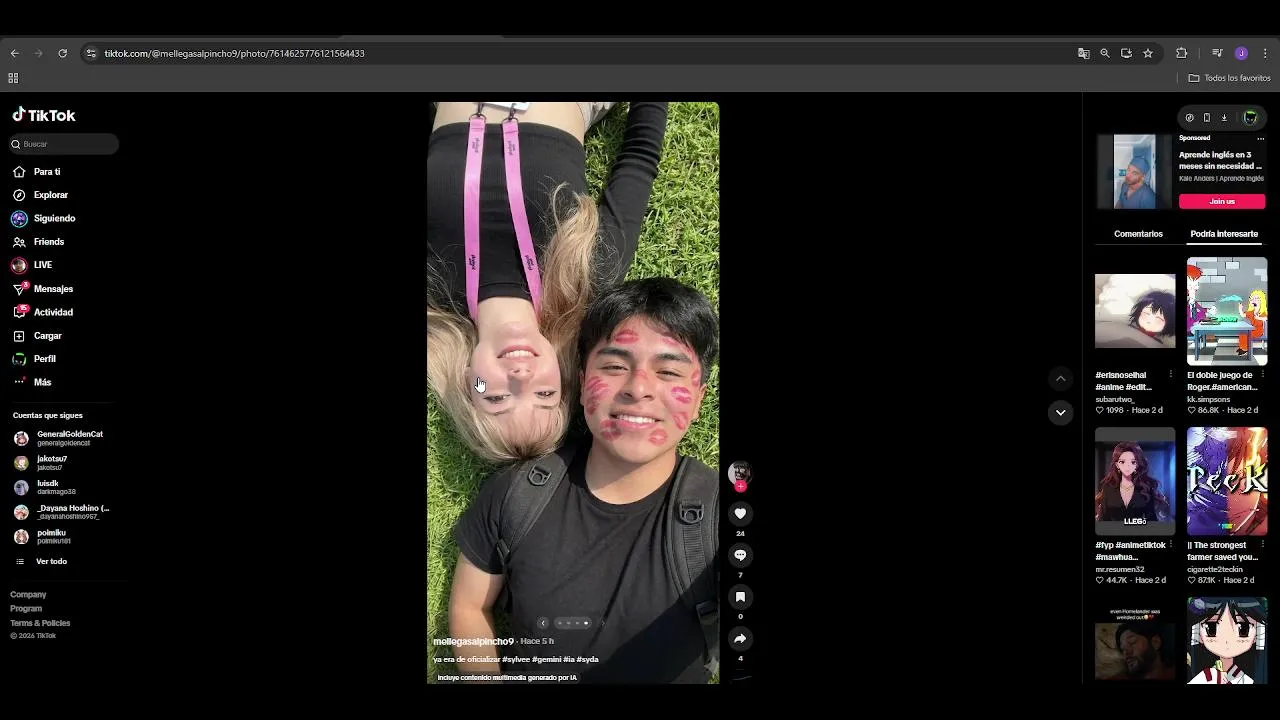Viewport: 1280px width, 720px height.
Task: Open the Friends section
Action: tap(38, 242)
